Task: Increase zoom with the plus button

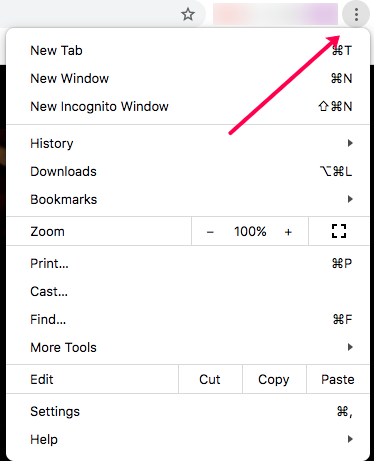Action: [288, 232]
